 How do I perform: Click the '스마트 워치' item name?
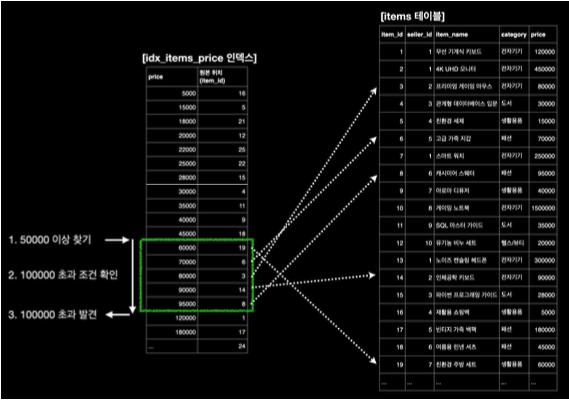(450, 156)
